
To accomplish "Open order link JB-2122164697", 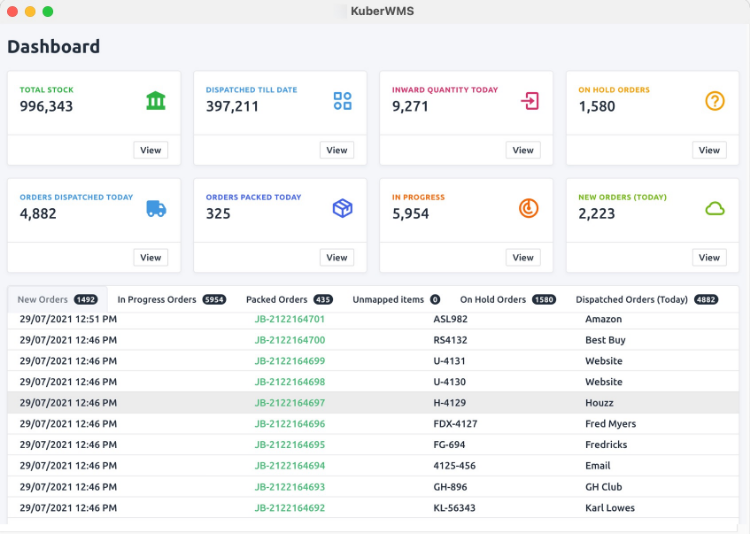I will point(289,403).
